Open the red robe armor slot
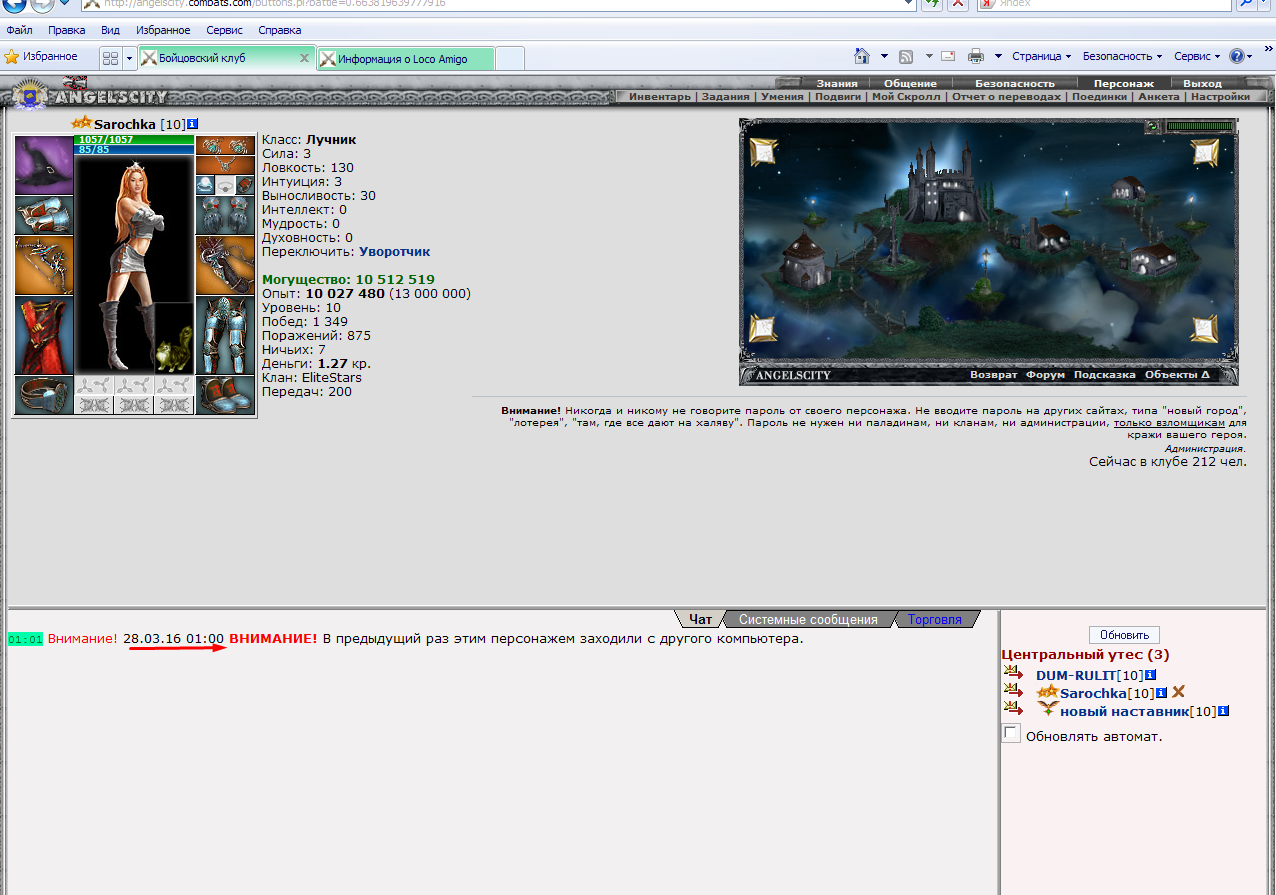The image size is (1276, 895). coord(44,335)
